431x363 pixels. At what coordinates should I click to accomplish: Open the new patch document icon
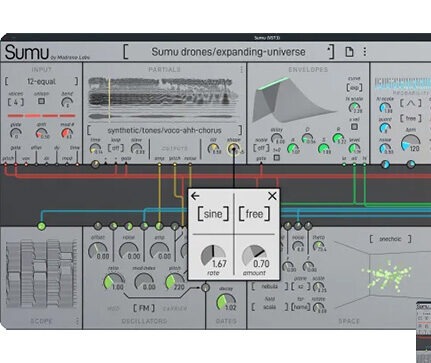(x=349, y=52)
